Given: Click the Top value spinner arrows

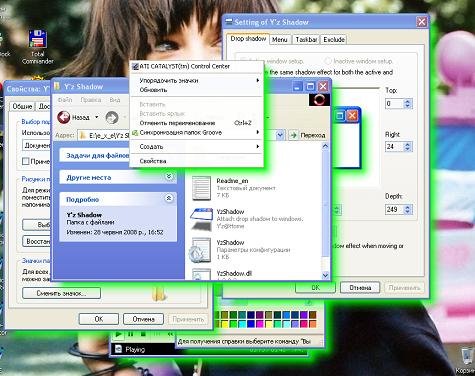Looking at the screenshot, I should [408, 104].
